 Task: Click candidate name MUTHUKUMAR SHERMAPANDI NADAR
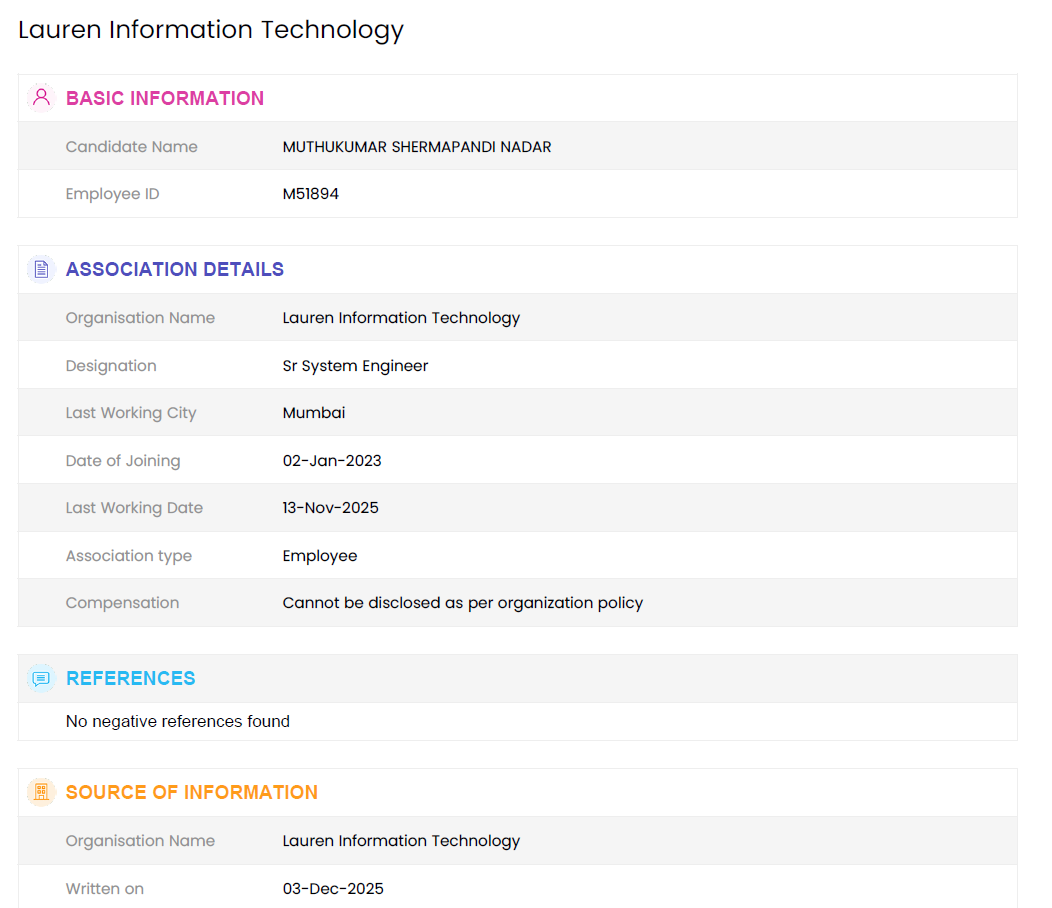[417, 147]
